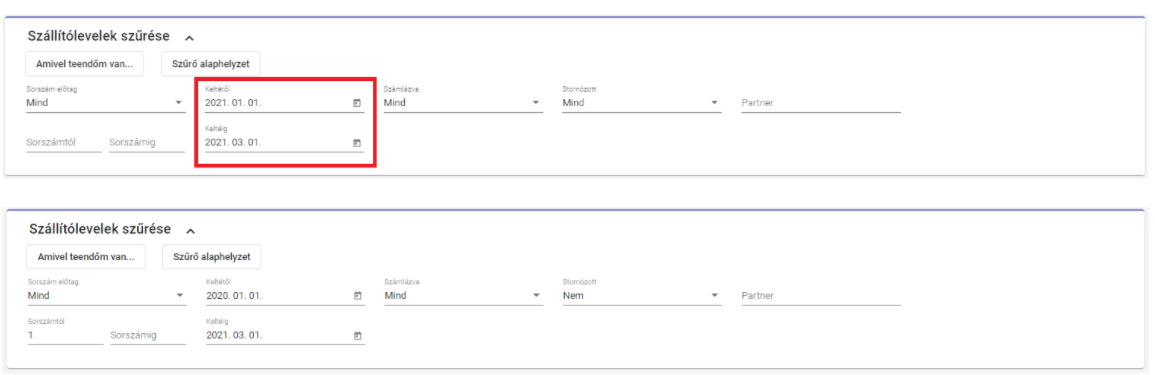Image resolution: width=1155 pixels, height=375 pixels.
Task: Open Számlázva dropdown next to the 2021. 01. 01. date
Action: [x=463, y=103]
